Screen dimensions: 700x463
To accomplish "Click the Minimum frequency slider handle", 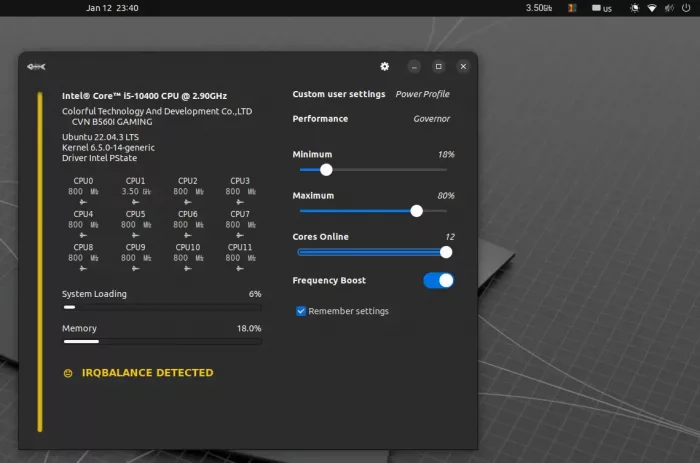I will (326, 170).
